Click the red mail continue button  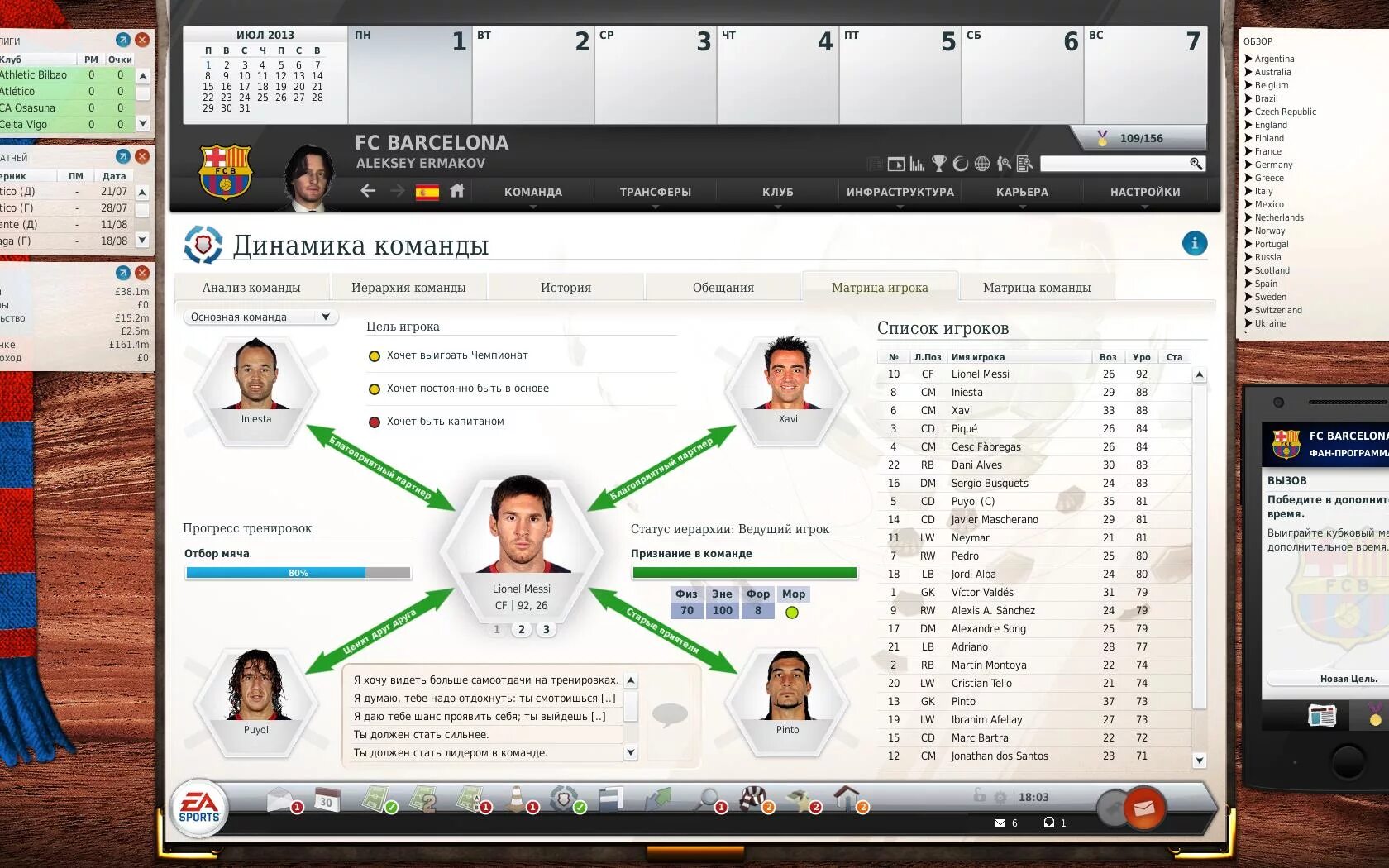pos(1144,808)
